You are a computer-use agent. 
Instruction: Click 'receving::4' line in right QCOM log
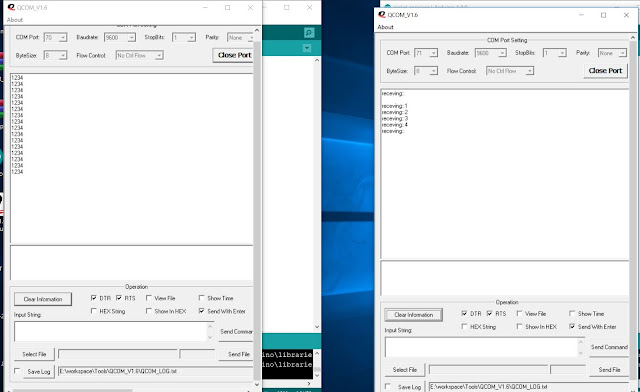click(x=394, y=125)
